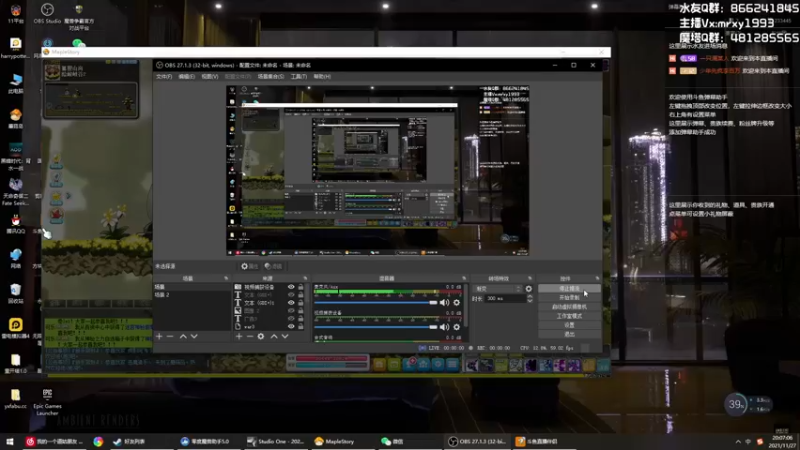Click the 300 ms duration field
The width and height of the screenshot is (800, 450).
point(504,298)
